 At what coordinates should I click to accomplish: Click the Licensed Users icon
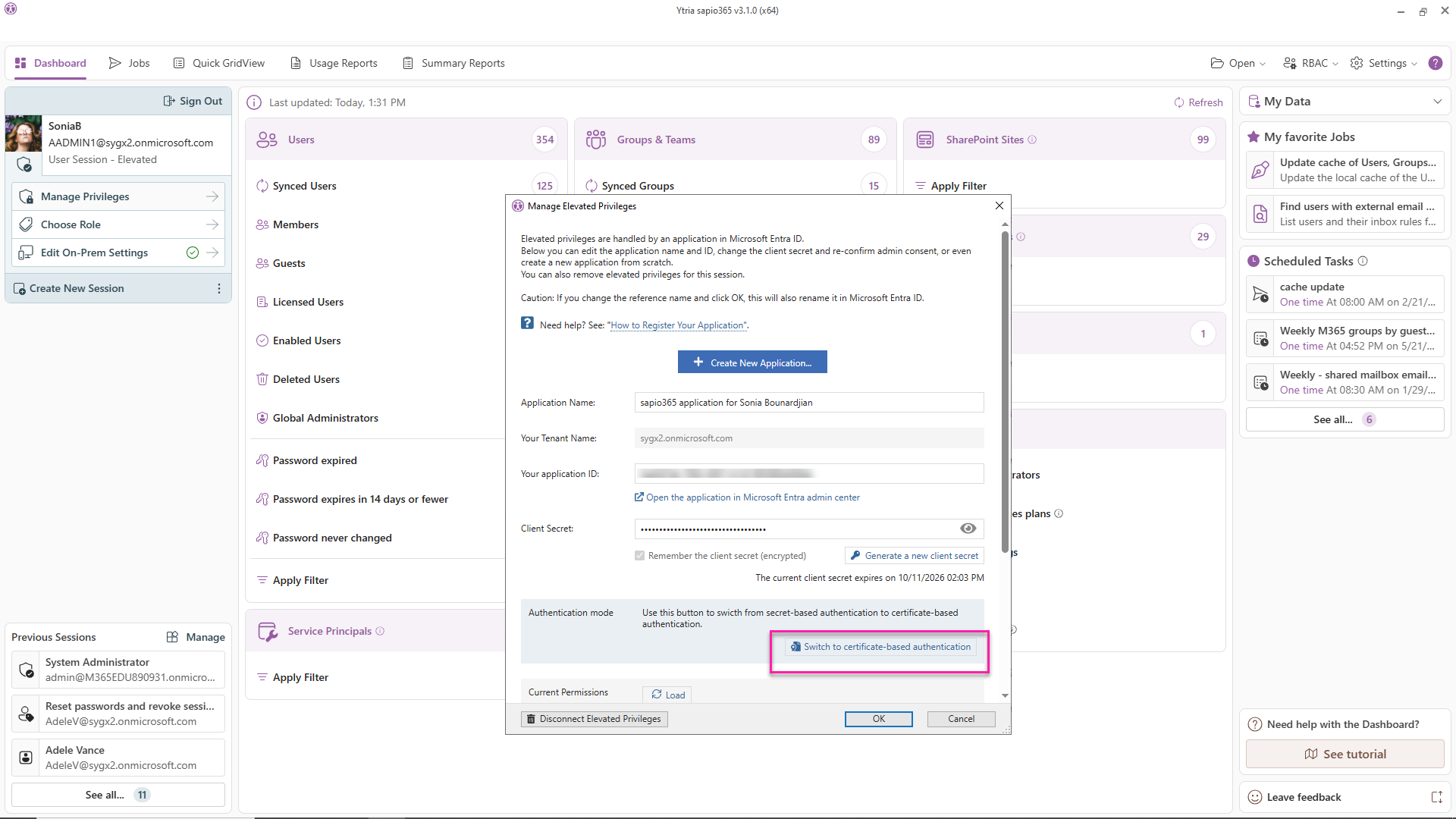(262, 302)
